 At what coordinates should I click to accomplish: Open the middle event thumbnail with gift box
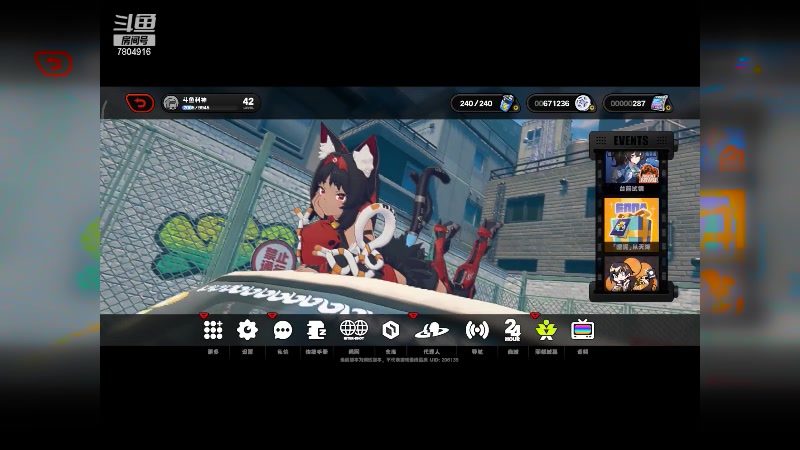point(632,222)
